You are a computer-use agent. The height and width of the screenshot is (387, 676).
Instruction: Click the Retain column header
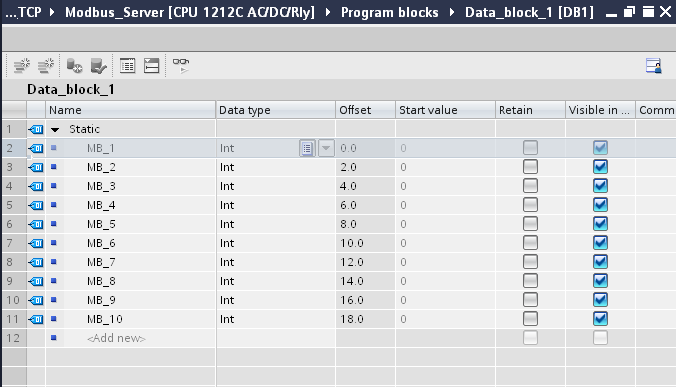pos(530,110)
